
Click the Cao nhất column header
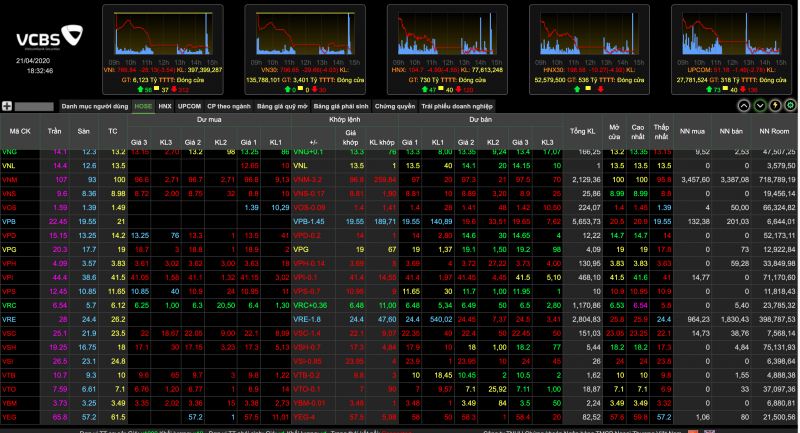point(638,132)
